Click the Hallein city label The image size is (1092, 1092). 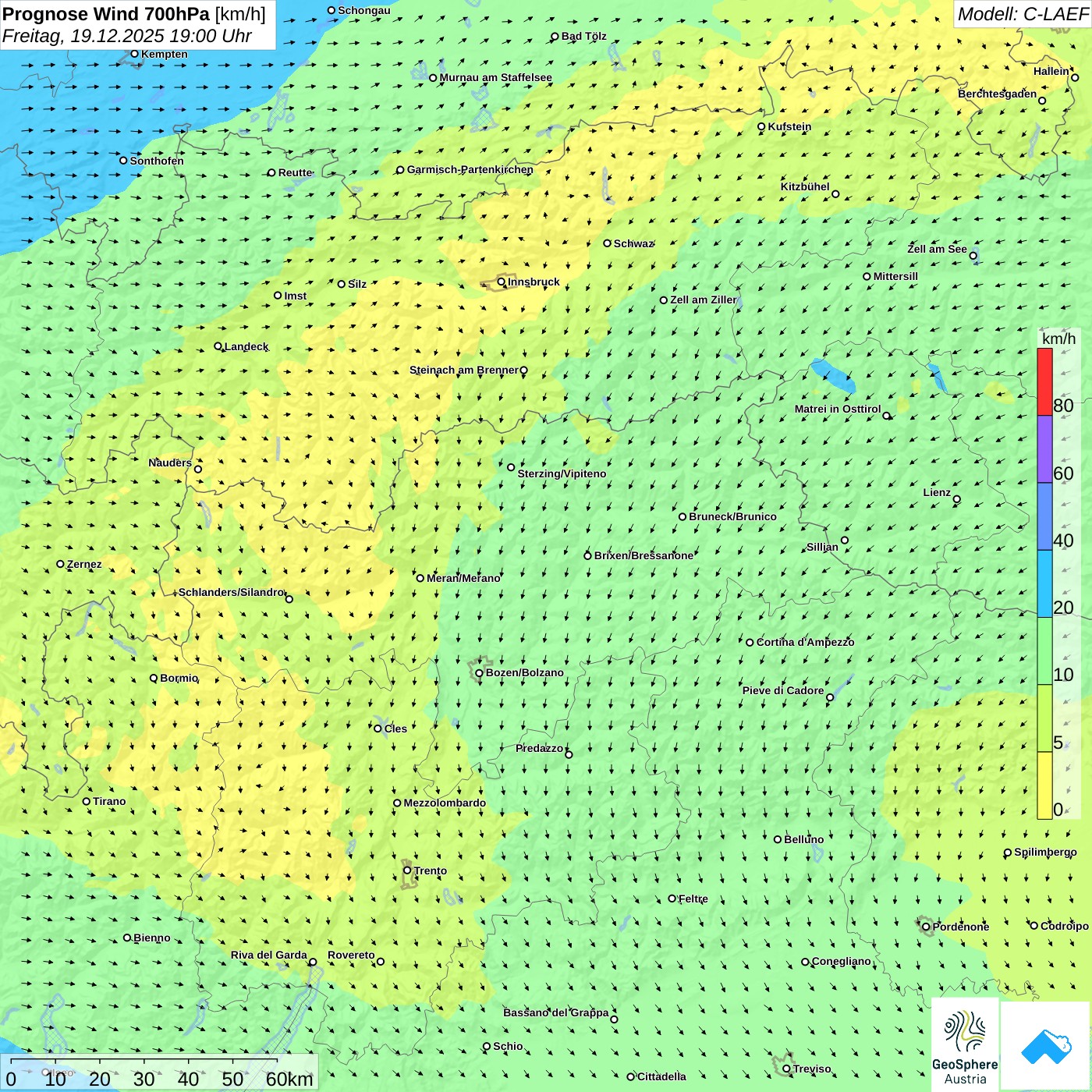[1051, 71]
